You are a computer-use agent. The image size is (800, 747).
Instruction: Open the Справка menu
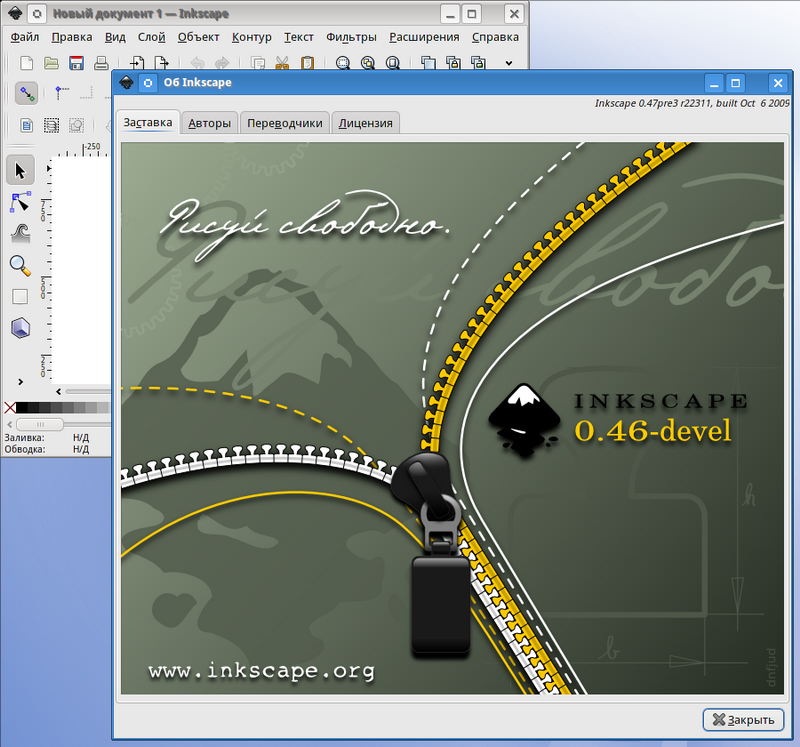coord(495,37)
